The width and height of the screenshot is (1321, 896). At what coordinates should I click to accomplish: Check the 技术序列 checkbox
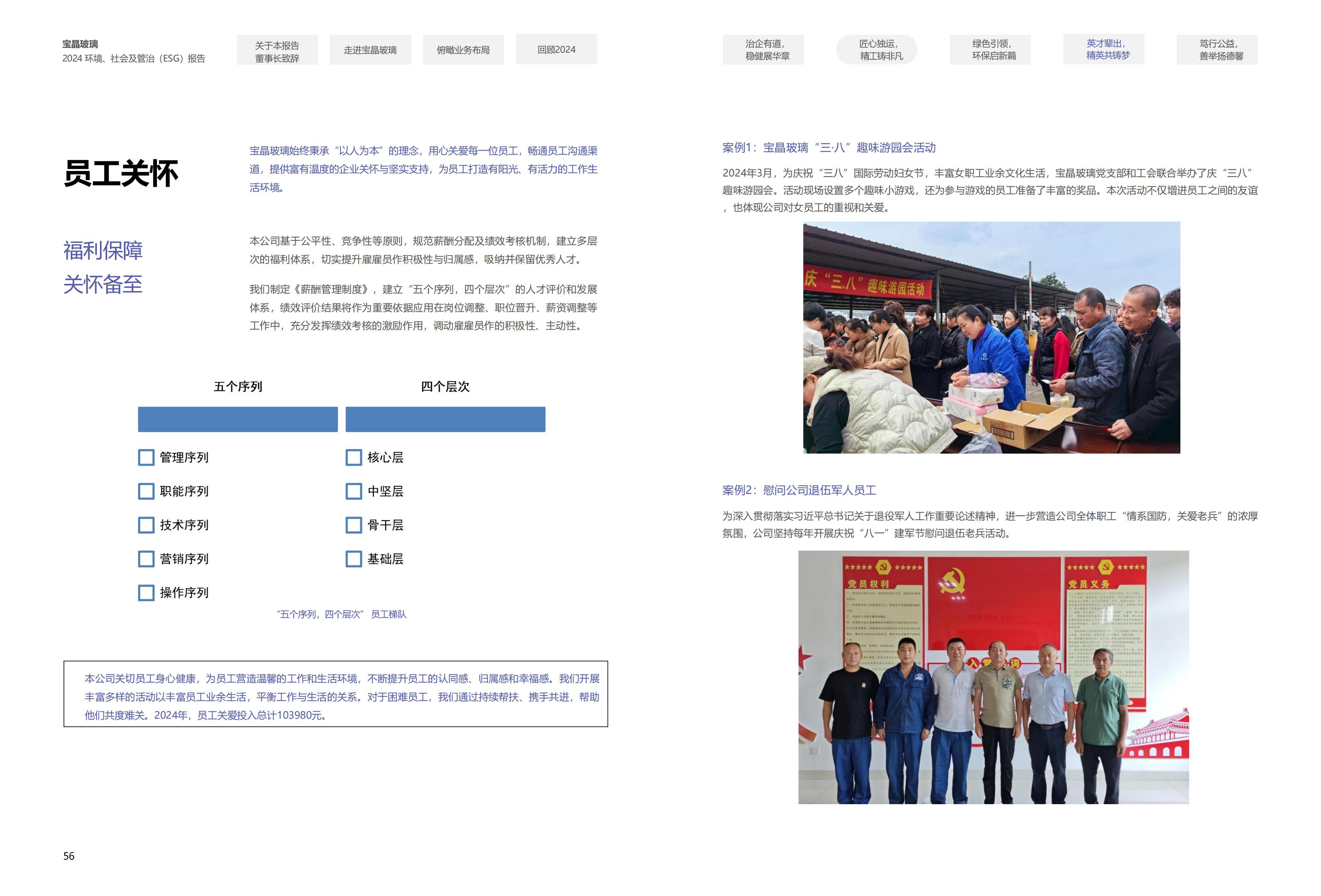click(x=146, y=525)
